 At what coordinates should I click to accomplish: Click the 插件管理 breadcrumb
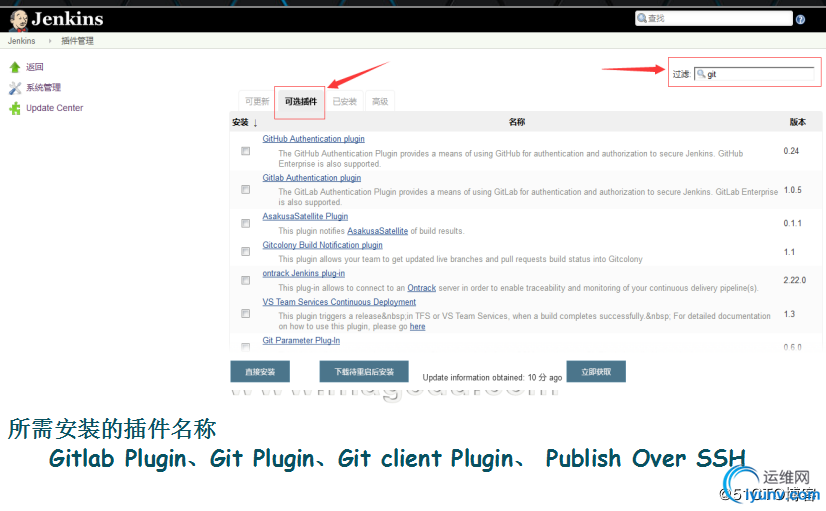(x=77, y=41)
